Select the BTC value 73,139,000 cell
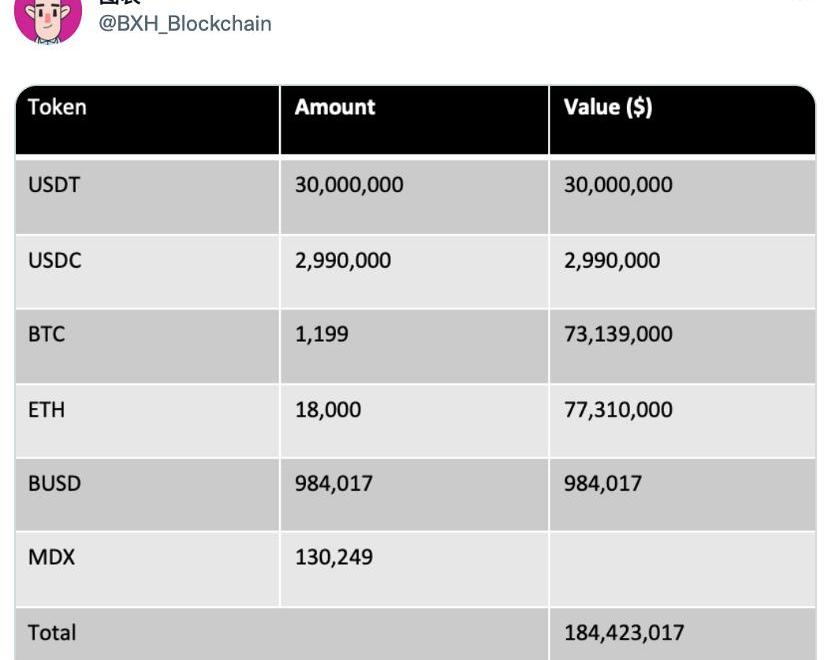 pyautogui.click(x=682, y=346)
